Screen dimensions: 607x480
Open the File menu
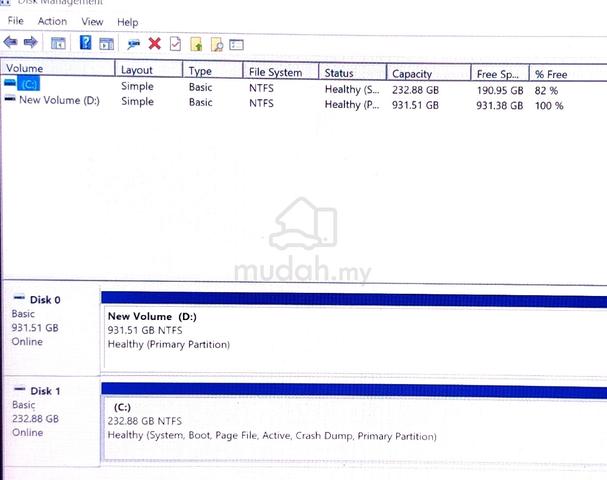tap(15, 21)
